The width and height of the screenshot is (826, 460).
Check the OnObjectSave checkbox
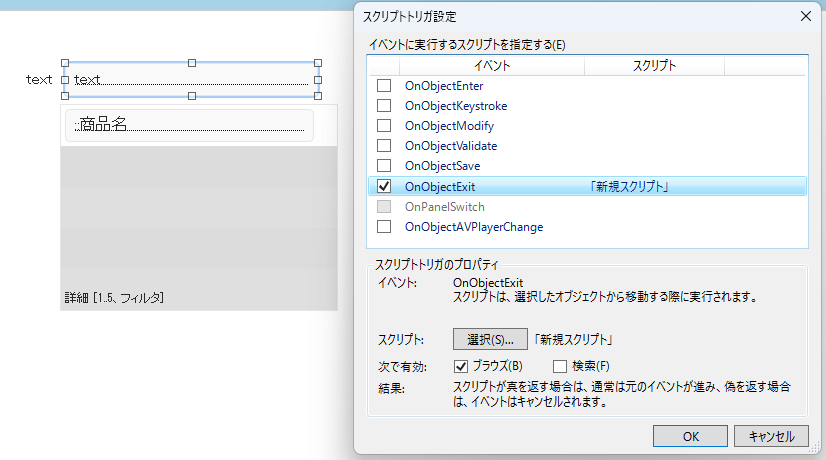coord(384,166)
